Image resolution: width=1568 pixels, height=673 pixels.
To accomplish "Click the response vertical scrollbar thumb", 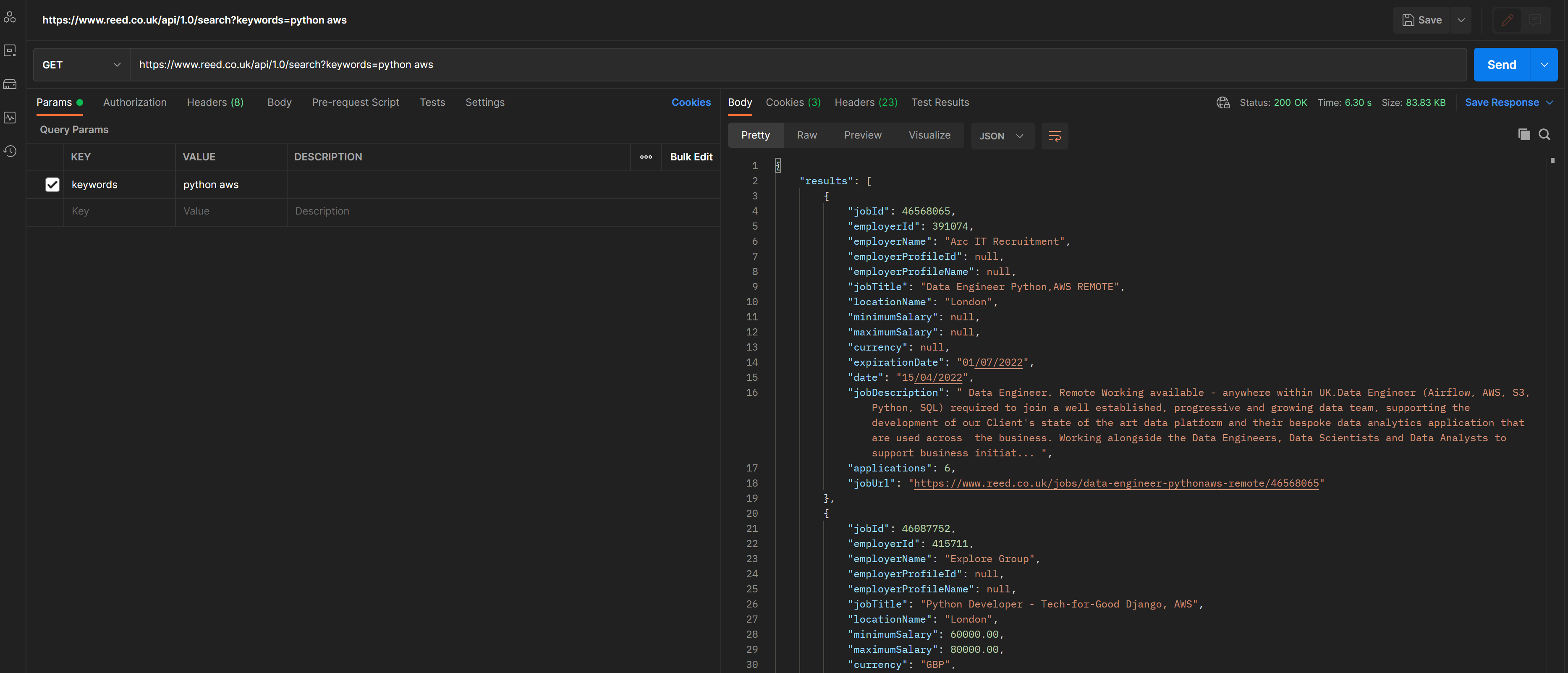I will pos(1552,161).
